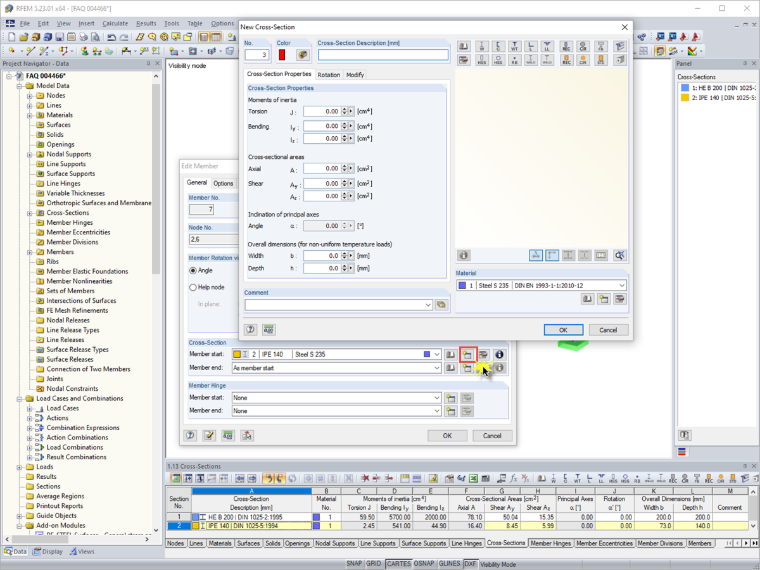Open cross-section library icon in New Cross-Section dialog
This screenshot has width=760, height=570.
pyautogui.click(x=464, y=47)
